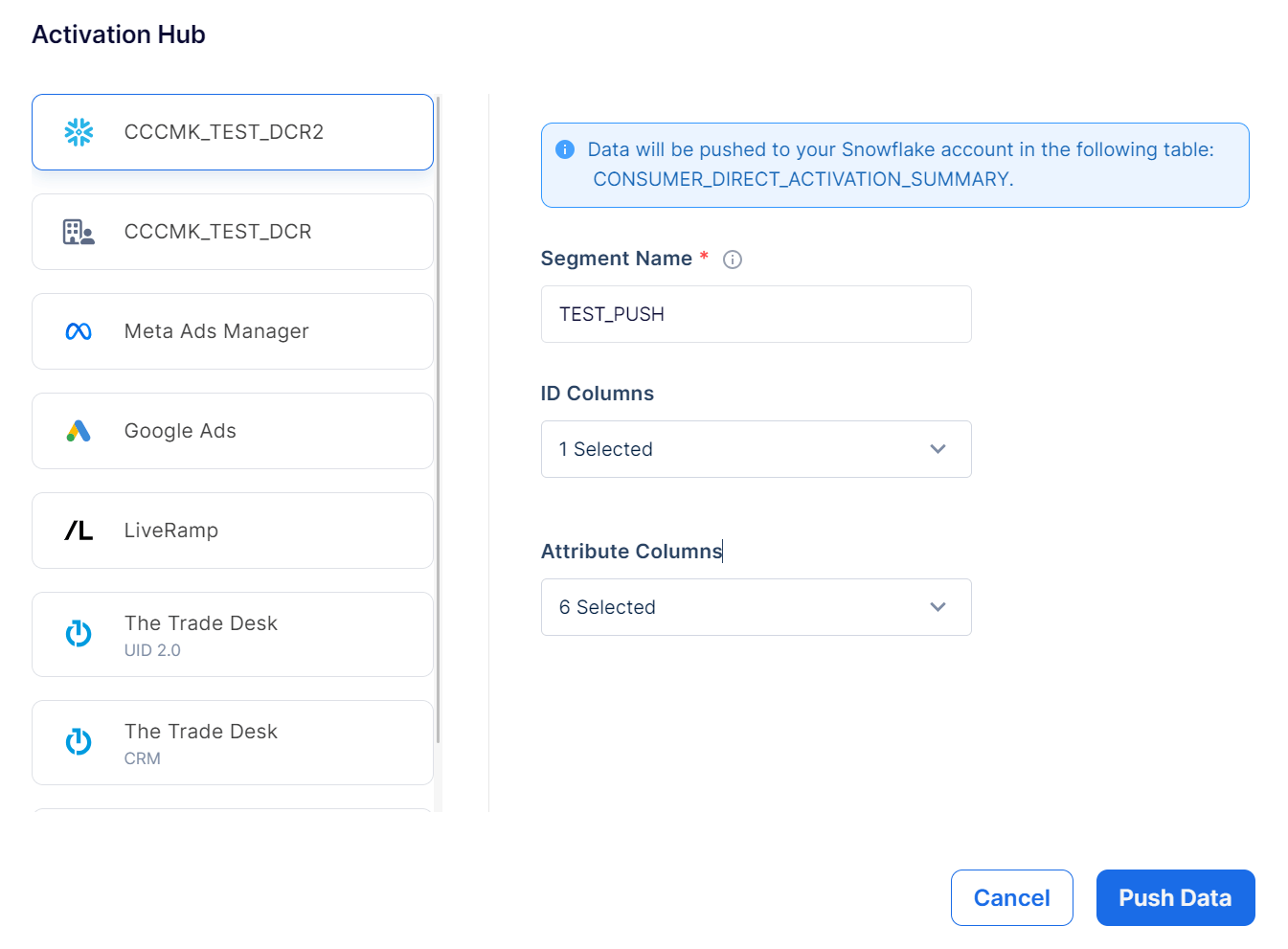Click the LiveRamp /L logo icon
1288x949 pixels.
pyautogui.click(x=79, y=531)
